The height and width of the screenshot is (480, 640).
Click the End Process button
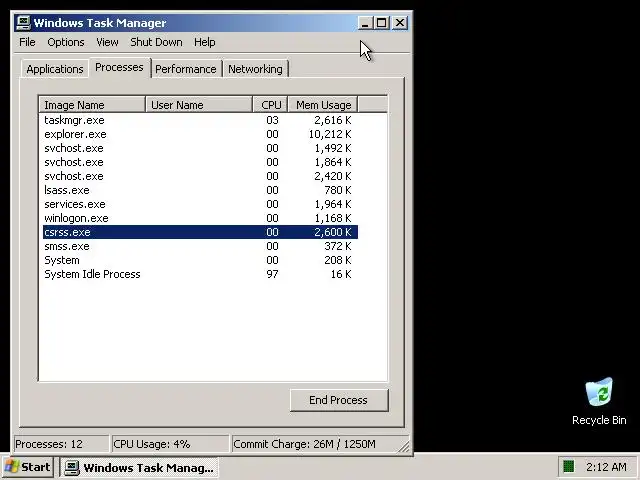(x=339, y=400)
